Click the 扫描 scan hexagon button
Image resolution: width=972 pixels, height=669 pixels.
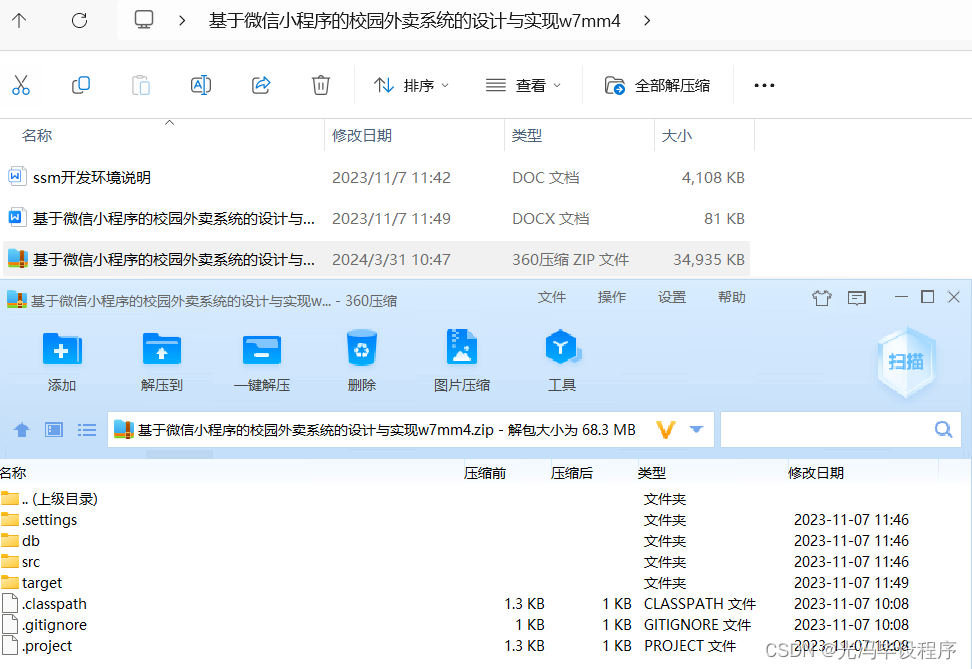coord(906,361)
